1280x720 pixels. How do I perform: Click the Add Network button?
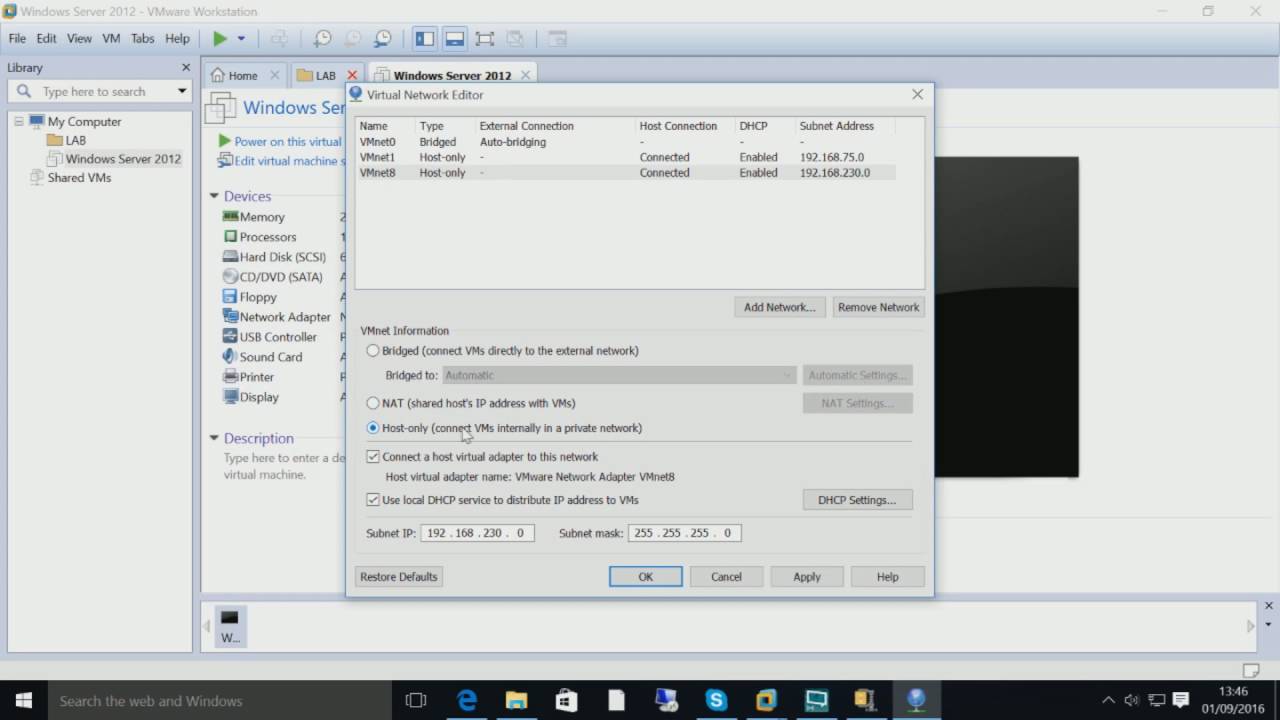[x=779, y=307]
